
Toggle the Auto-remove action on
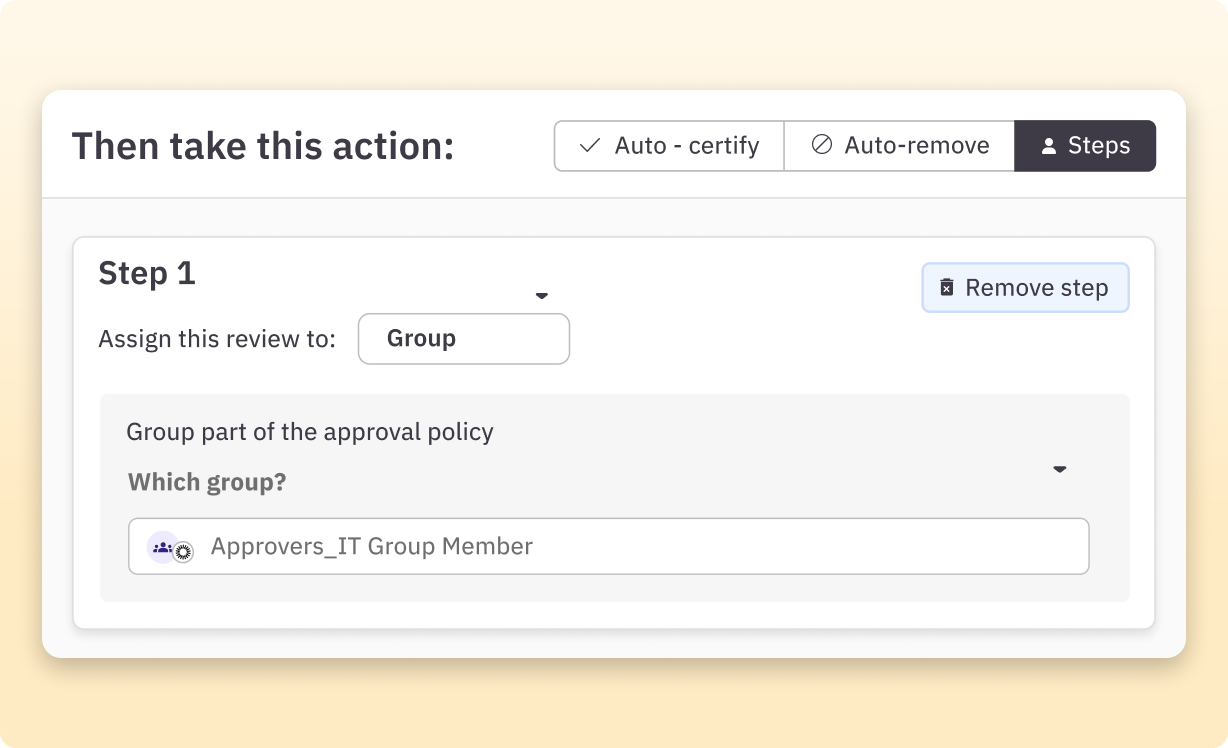(898, 145)
